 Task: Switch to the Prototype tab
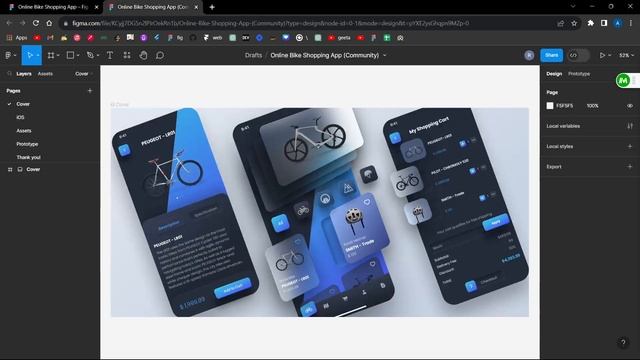(x=579, y=74)
